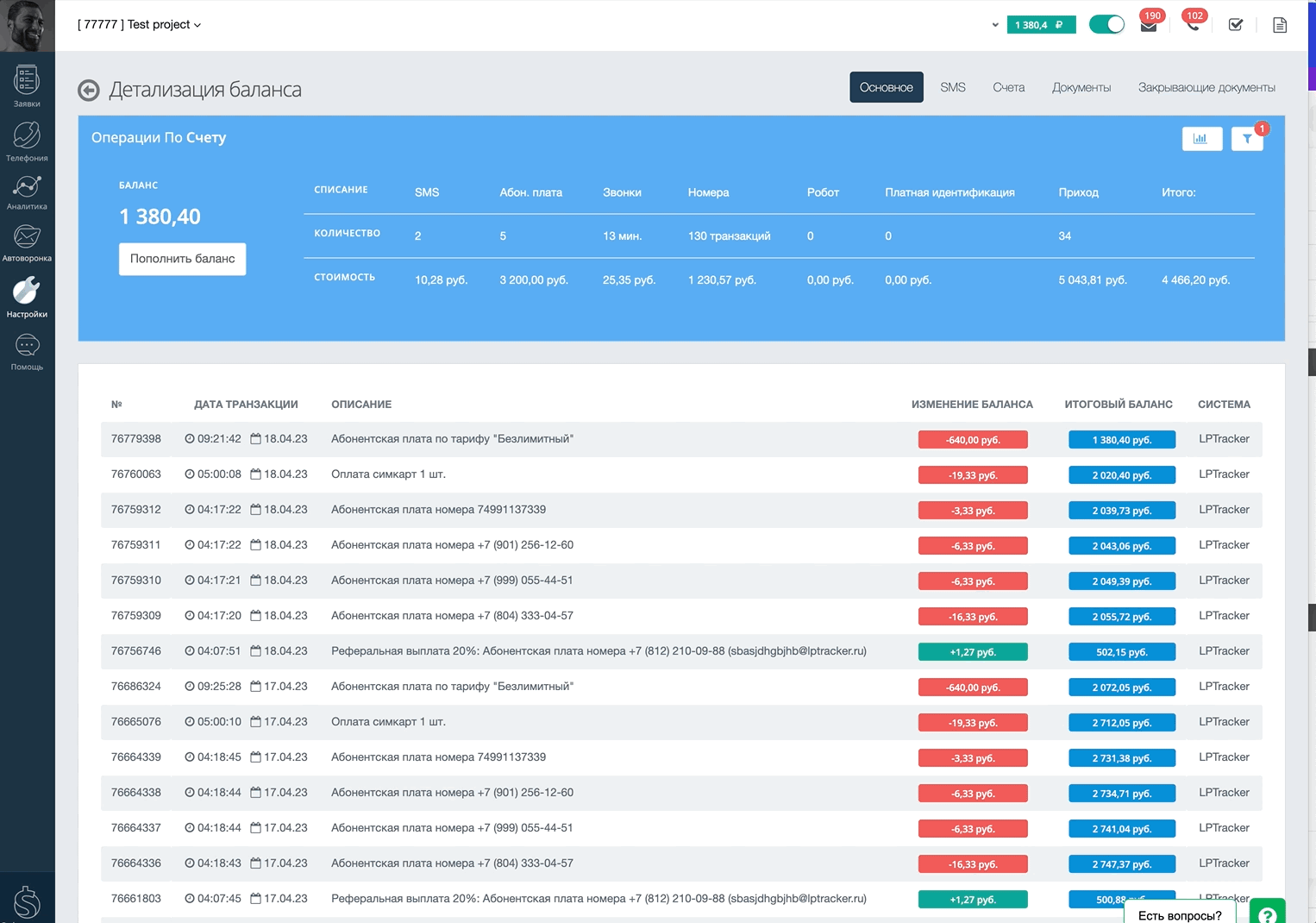
Task: Open the document icon in header
Action: point(1280,25)
